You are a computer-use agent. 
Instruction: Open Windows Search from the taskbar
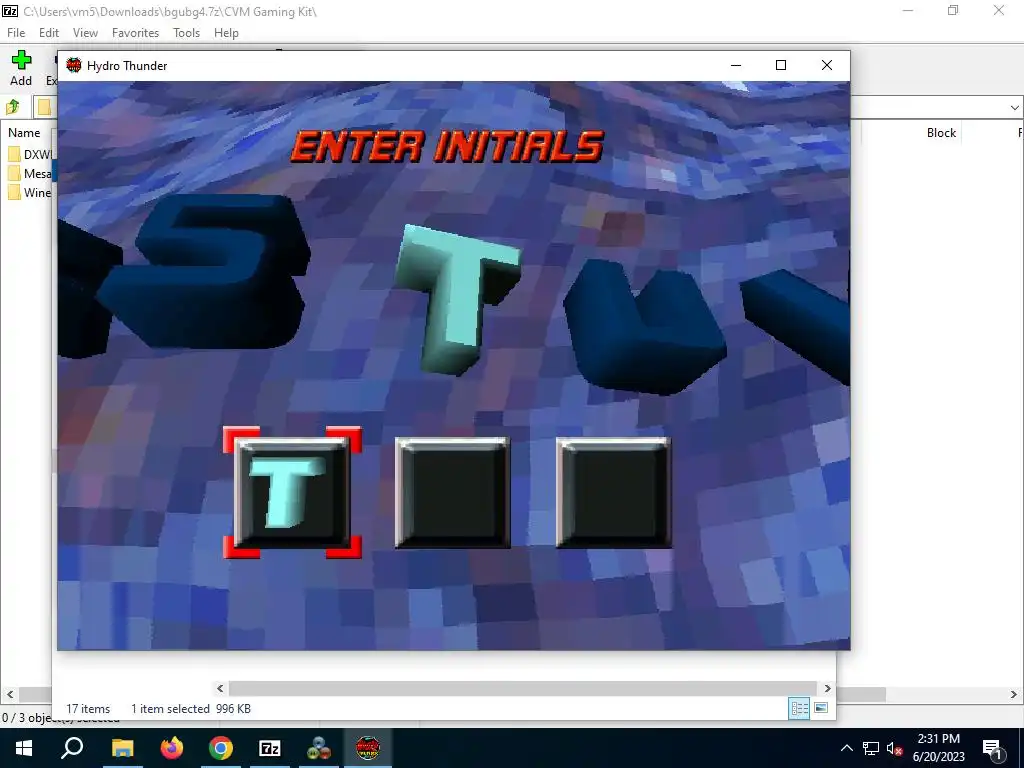[x=72, y=748]
